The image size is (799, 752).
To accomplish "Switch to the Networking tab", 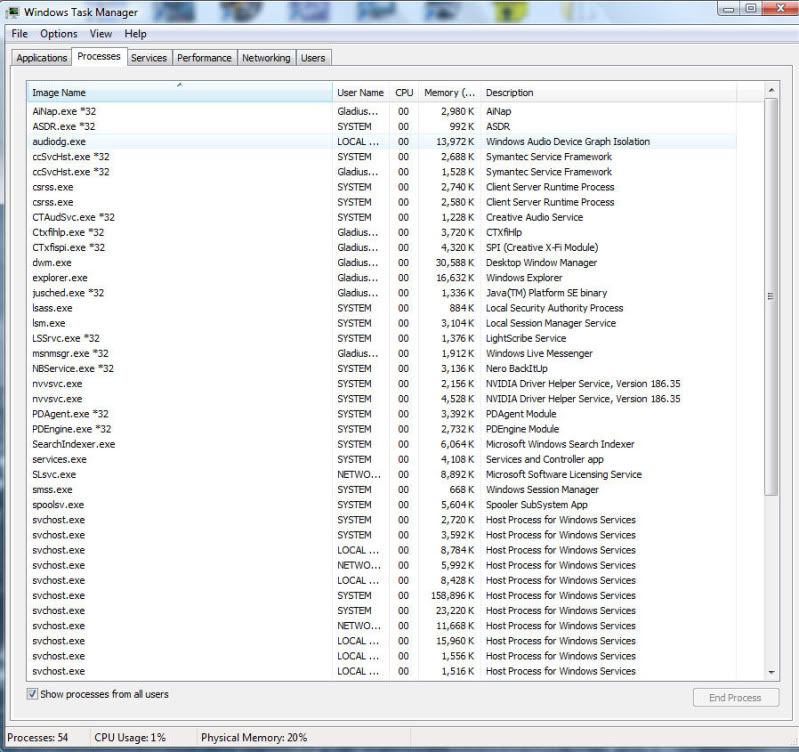I will click(x=266, y=58).
